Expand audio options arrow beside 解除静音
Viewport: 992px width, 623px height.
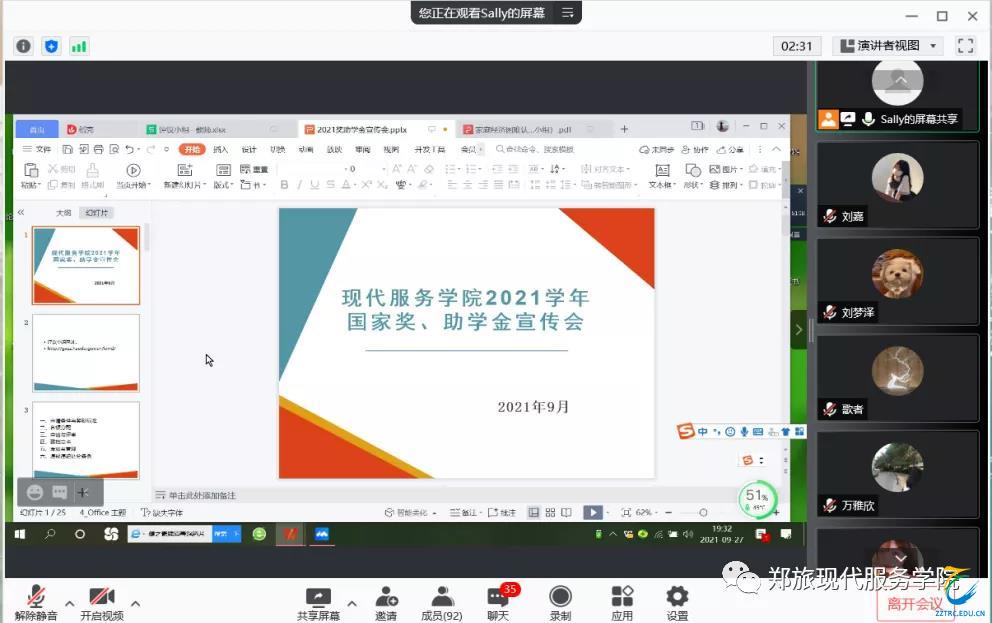click(x=70, y=603)
